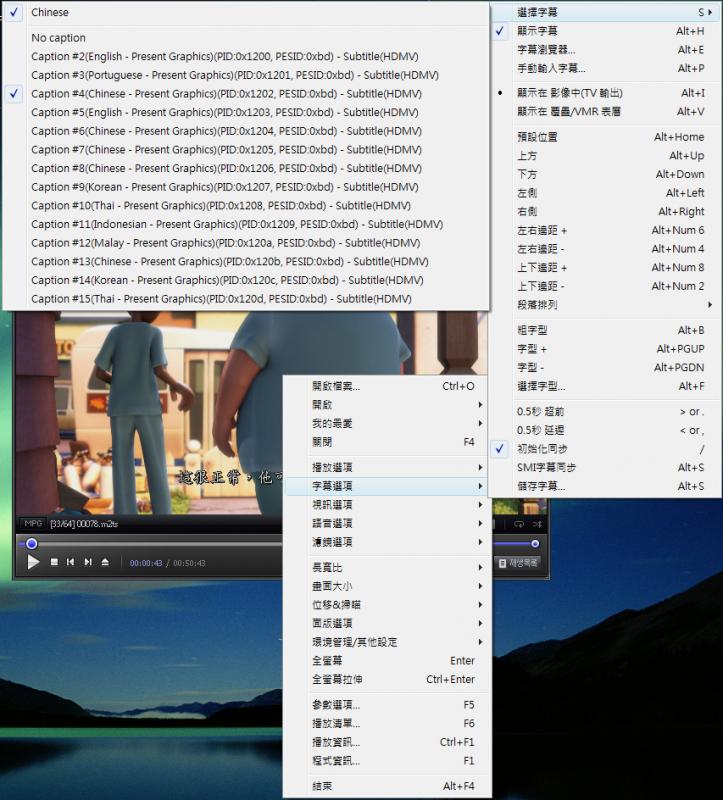Screen dimensions: 723x800
Task: Choose 上方 (Alt+Up) item
Action: (605, 156)
